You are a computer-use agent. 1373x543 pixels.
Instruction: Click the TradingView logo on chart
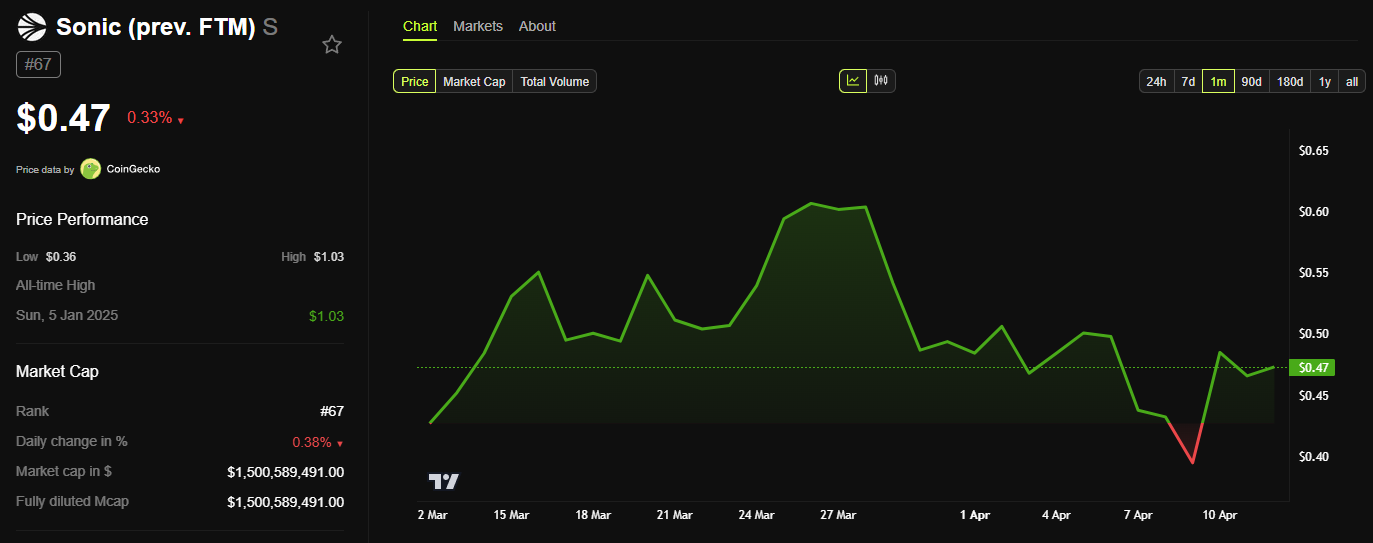pyautogui.click(x=444, y=481)
